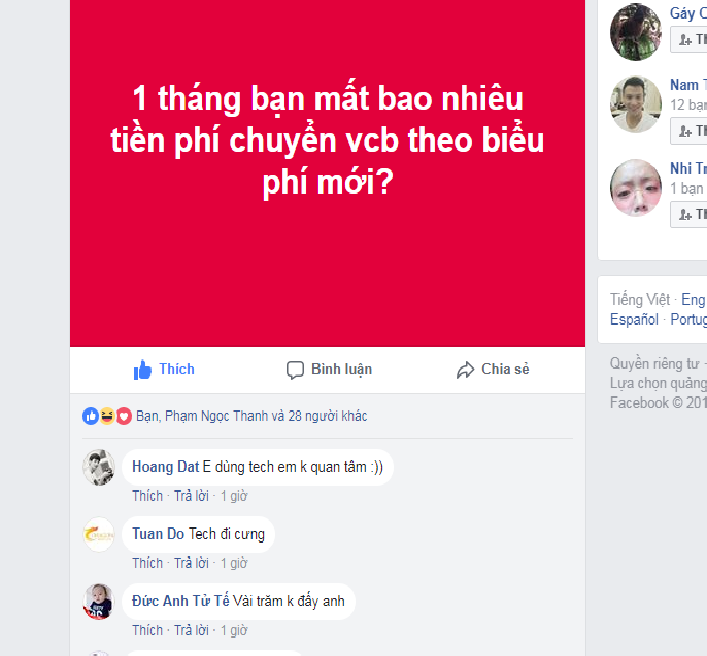Switch language to Español
This screenshot has width=707, height=656.
[x=634, y=320]
